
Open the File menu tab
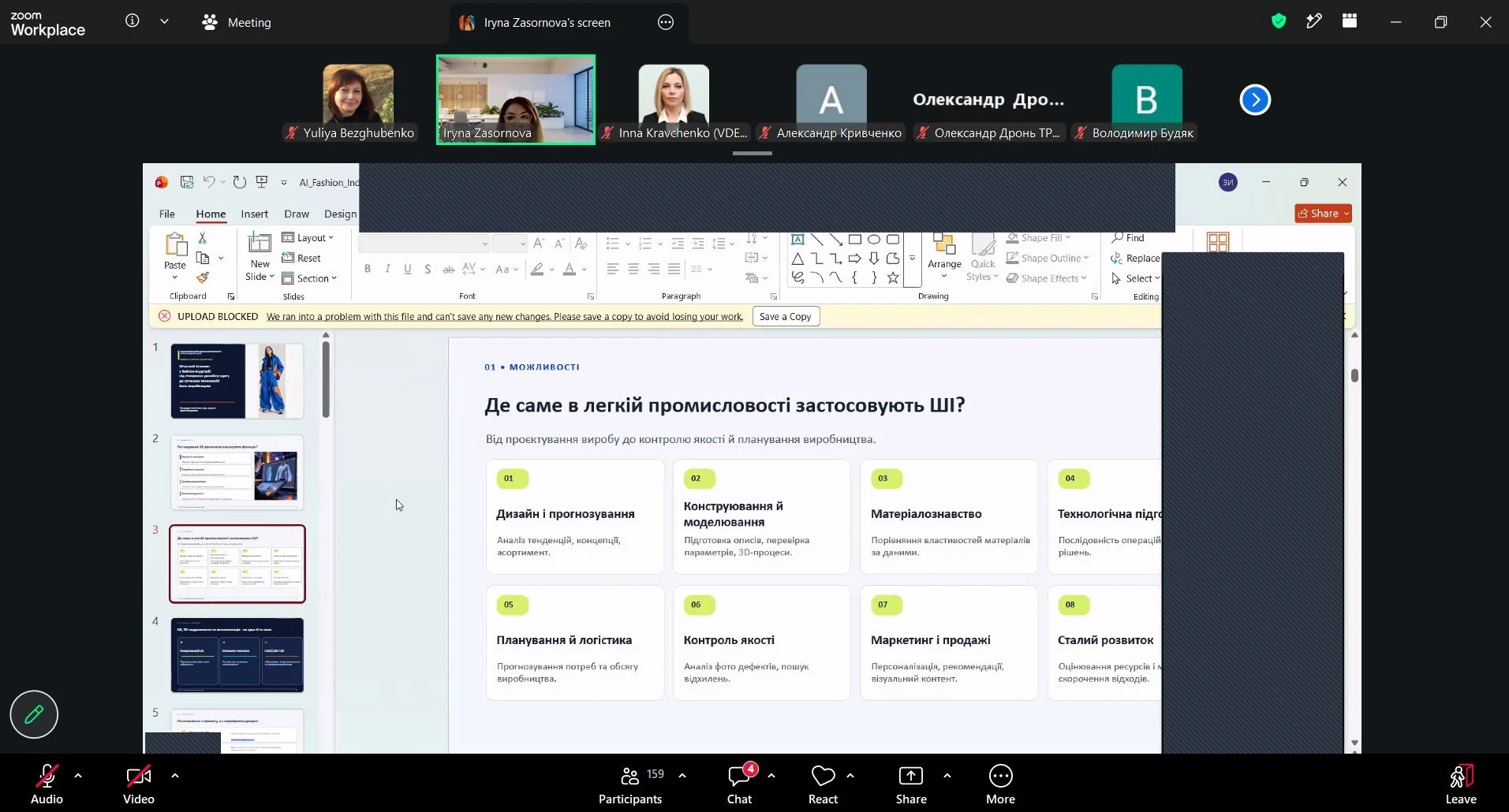pos(167,214)
